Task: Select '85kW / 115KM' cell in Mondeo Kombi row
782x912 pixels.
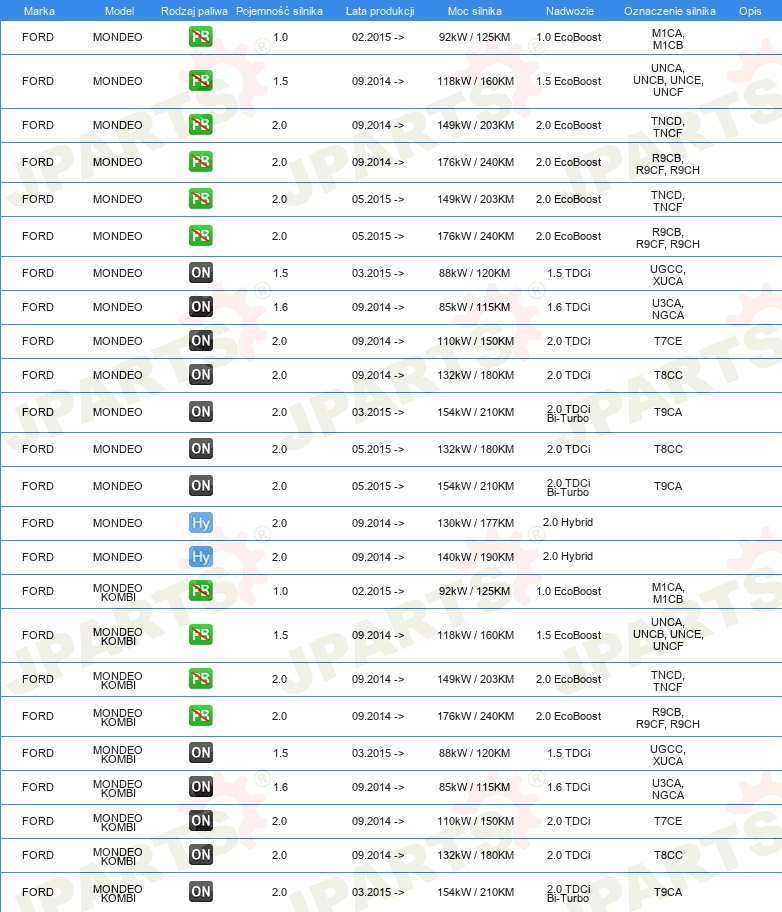Action: (474, 787)
